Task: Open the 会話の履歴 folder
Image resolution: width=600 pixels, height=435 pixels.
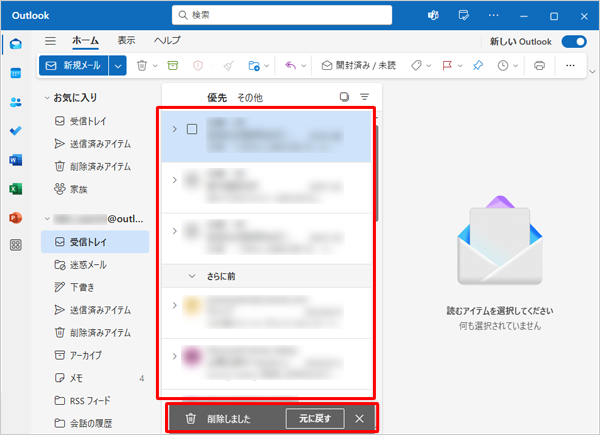Action: point(95,423)
